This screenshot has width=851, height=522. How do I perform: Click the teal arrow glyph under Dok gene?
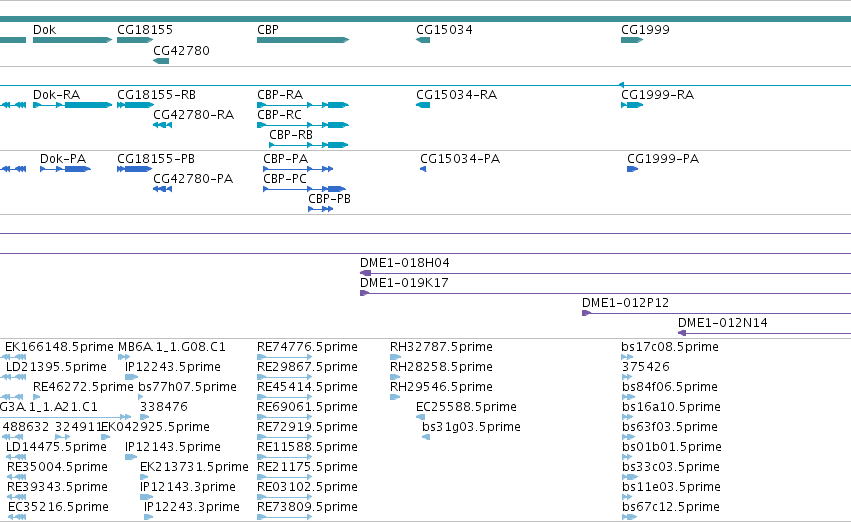tap(72, 40)
